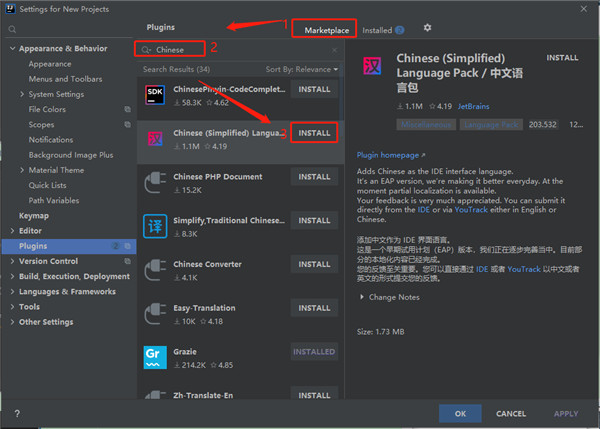Close the Settings dialog window
The height and width of the screenshot is (429, 600).
(x=584, y=9)
